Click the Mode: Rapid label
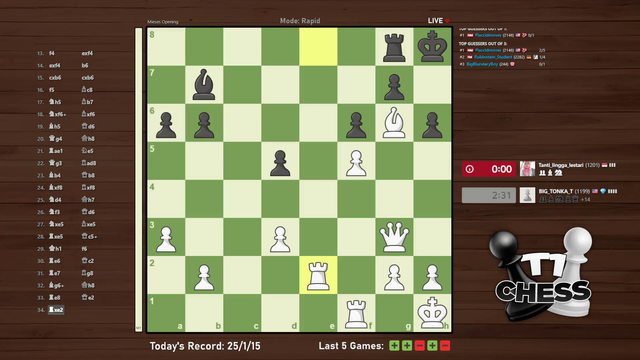 (300, 20)
